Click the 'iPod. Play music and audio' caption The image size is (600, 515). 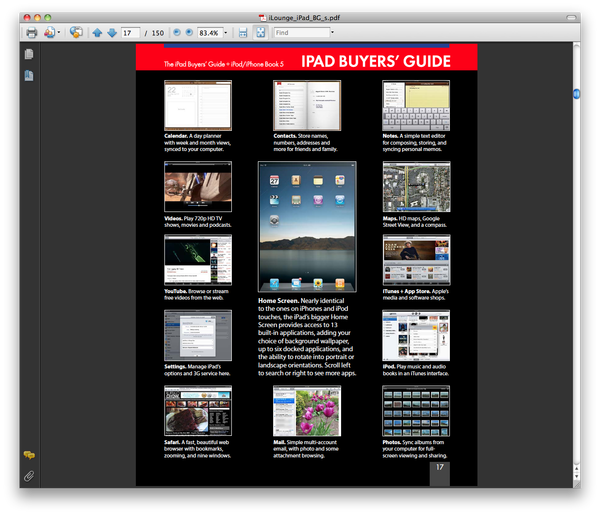coord(416,370)
